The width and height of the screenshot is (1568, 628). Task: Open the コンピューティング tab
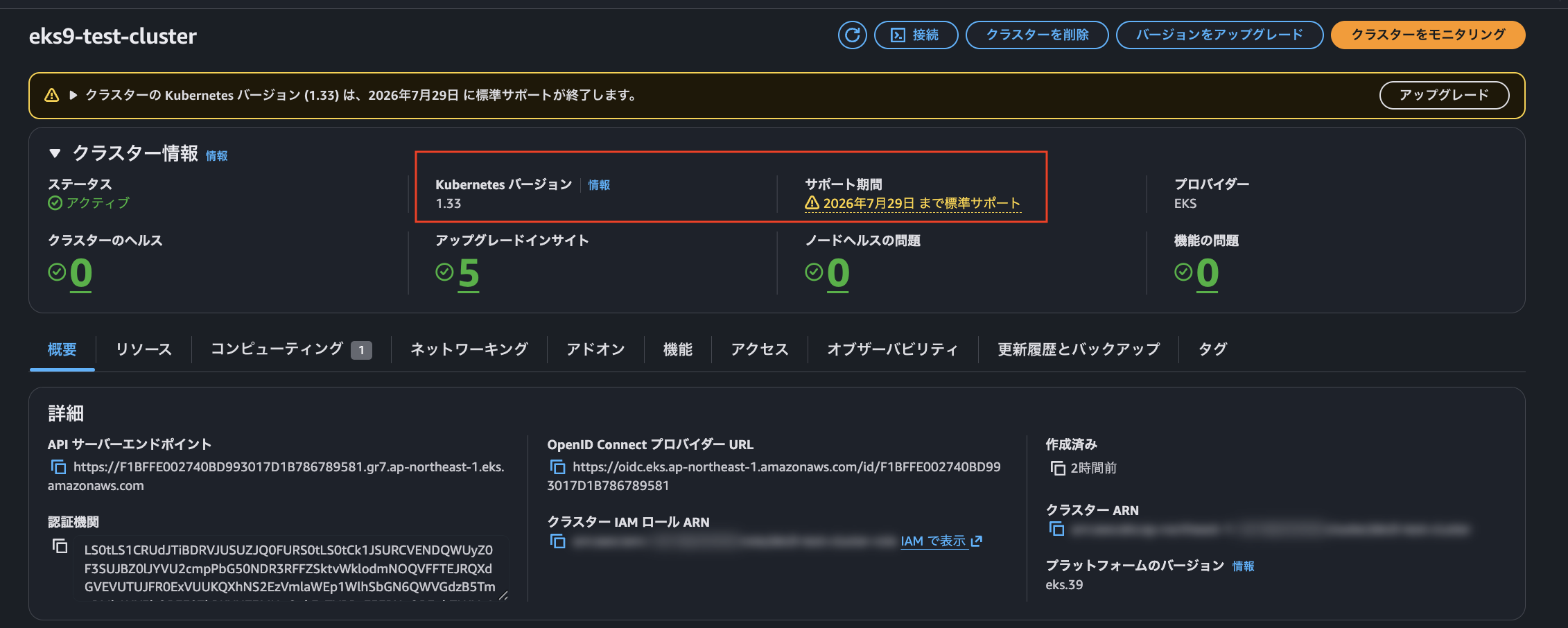coord(291,349)
